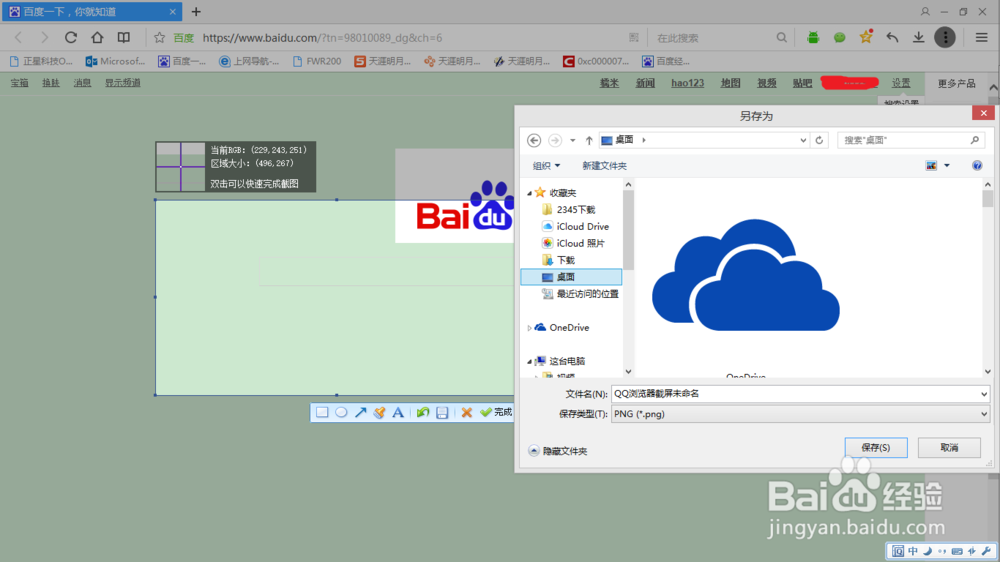Screen dimensions: 1000x562
Task: Click the 取消 button
Action: (949, 448)
